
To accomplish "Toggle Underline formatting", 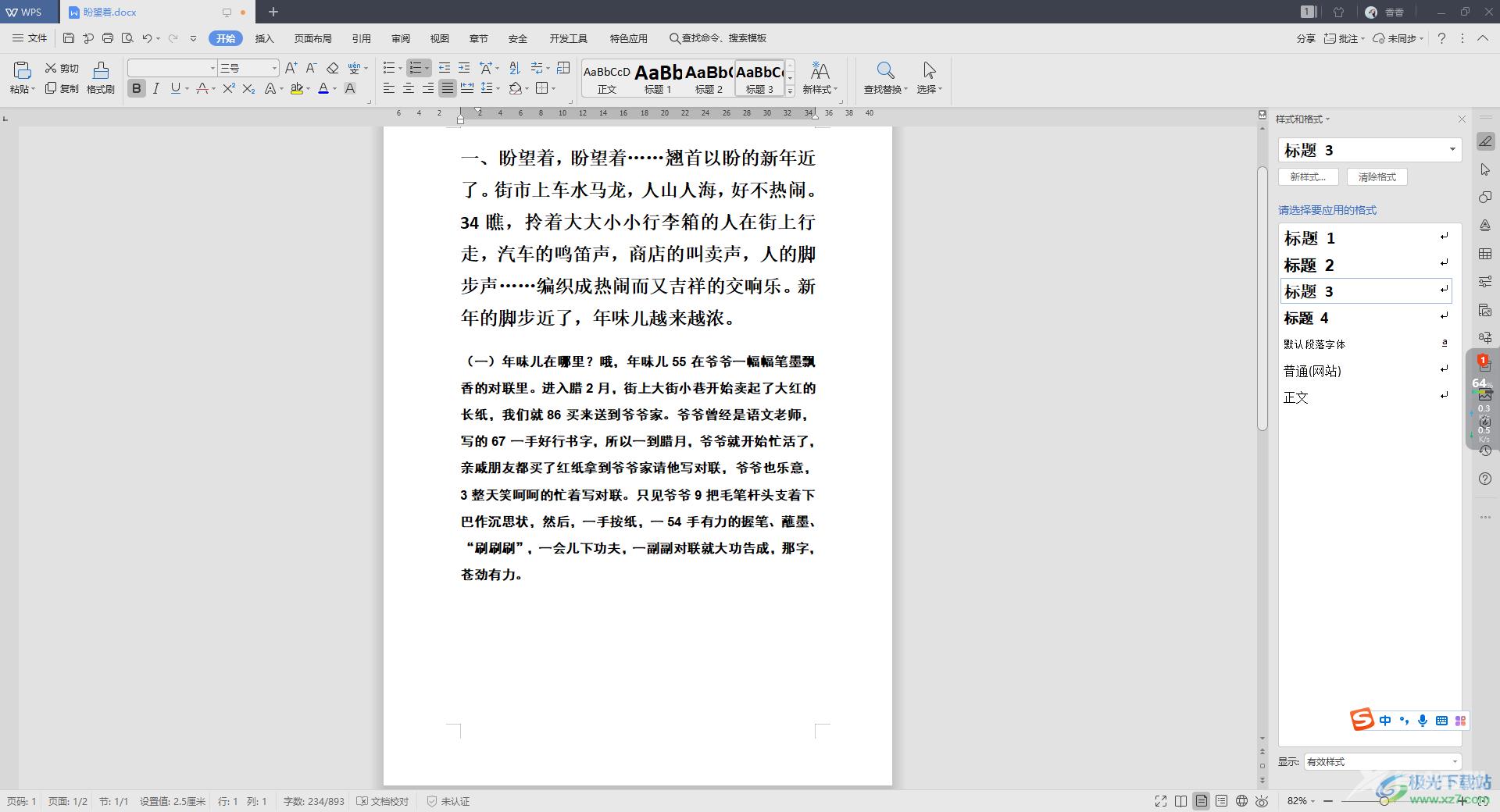I will pos(175,89).
